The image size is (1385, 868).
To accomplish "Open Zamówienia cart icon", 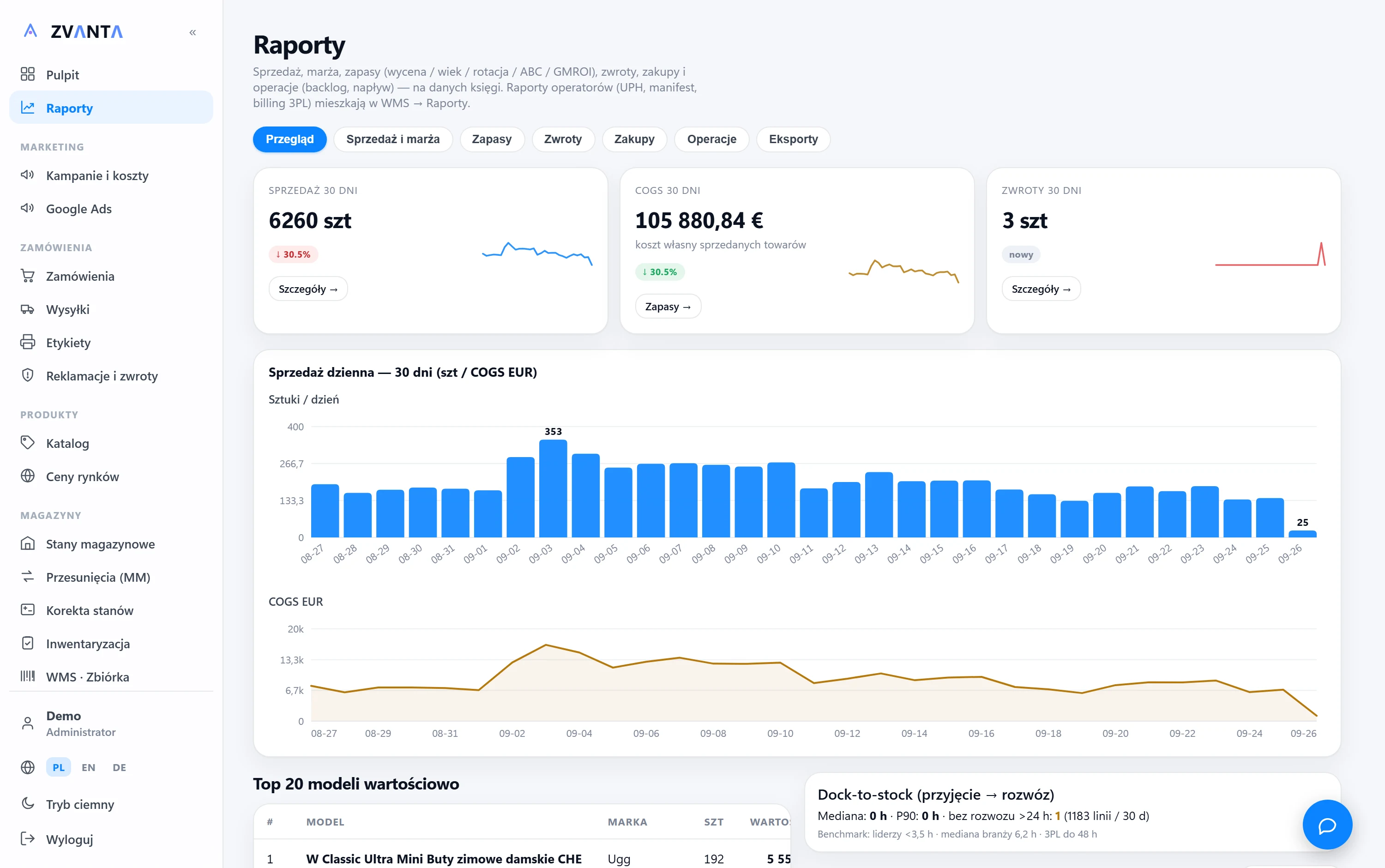I will point(28,276).
